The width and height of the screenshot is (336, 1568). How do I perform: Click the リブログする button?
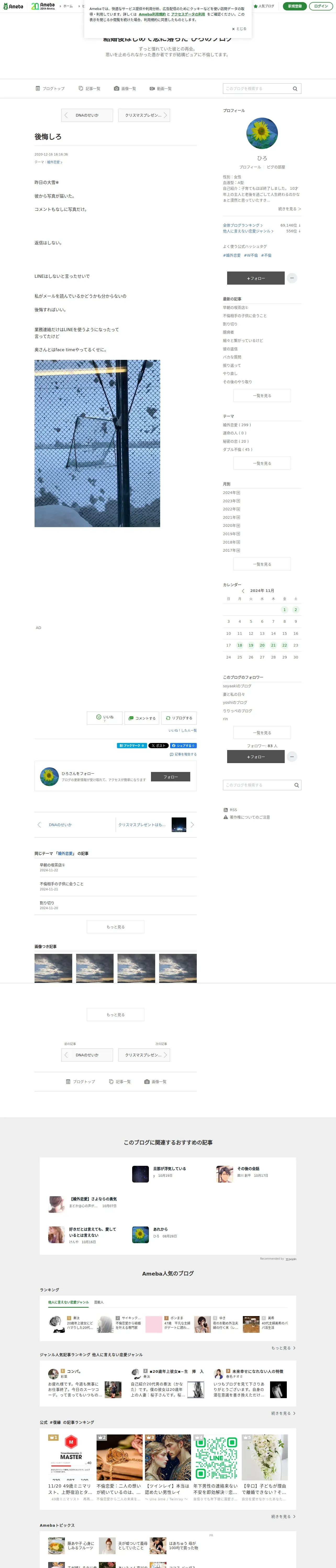click(x=179, y=718)
